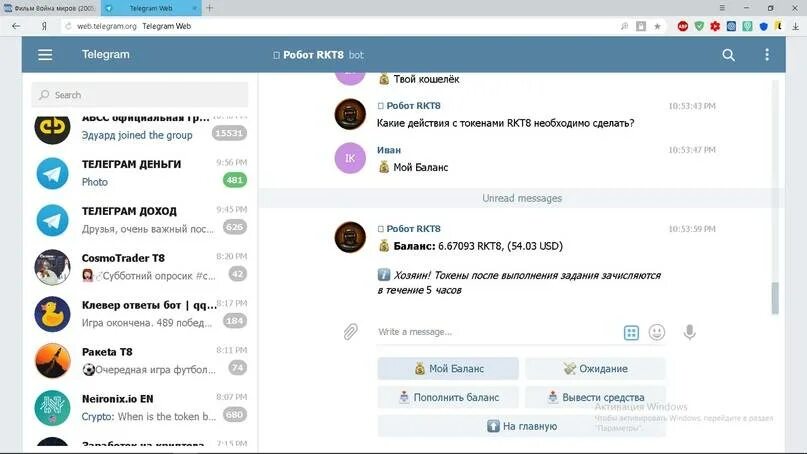Click the 15531 unread badge
Image resolution: width=807 pixels, height=454 pixels.
click(229, 133)
